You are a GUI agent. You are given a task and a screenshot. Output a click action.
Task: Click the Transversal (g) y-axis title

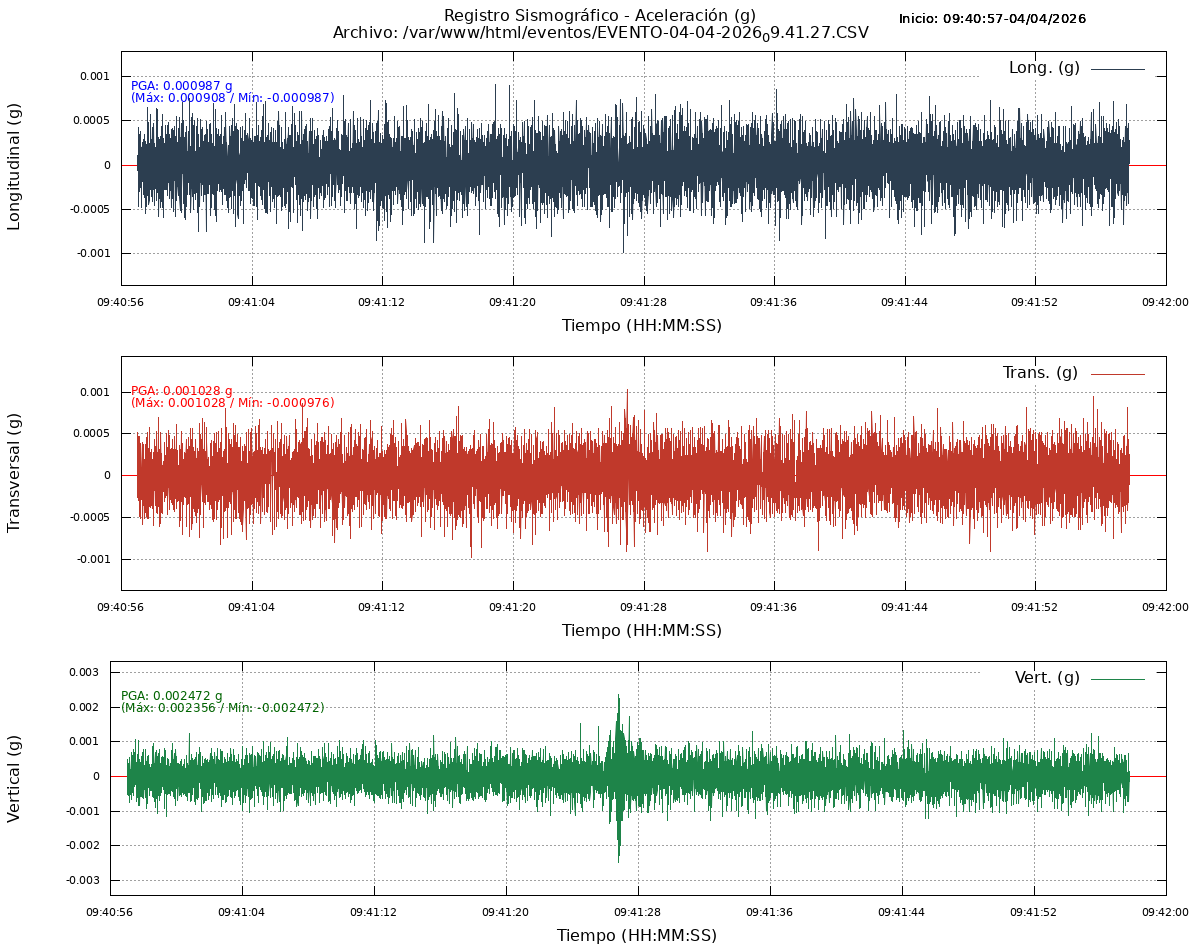[x=15, y=472]
